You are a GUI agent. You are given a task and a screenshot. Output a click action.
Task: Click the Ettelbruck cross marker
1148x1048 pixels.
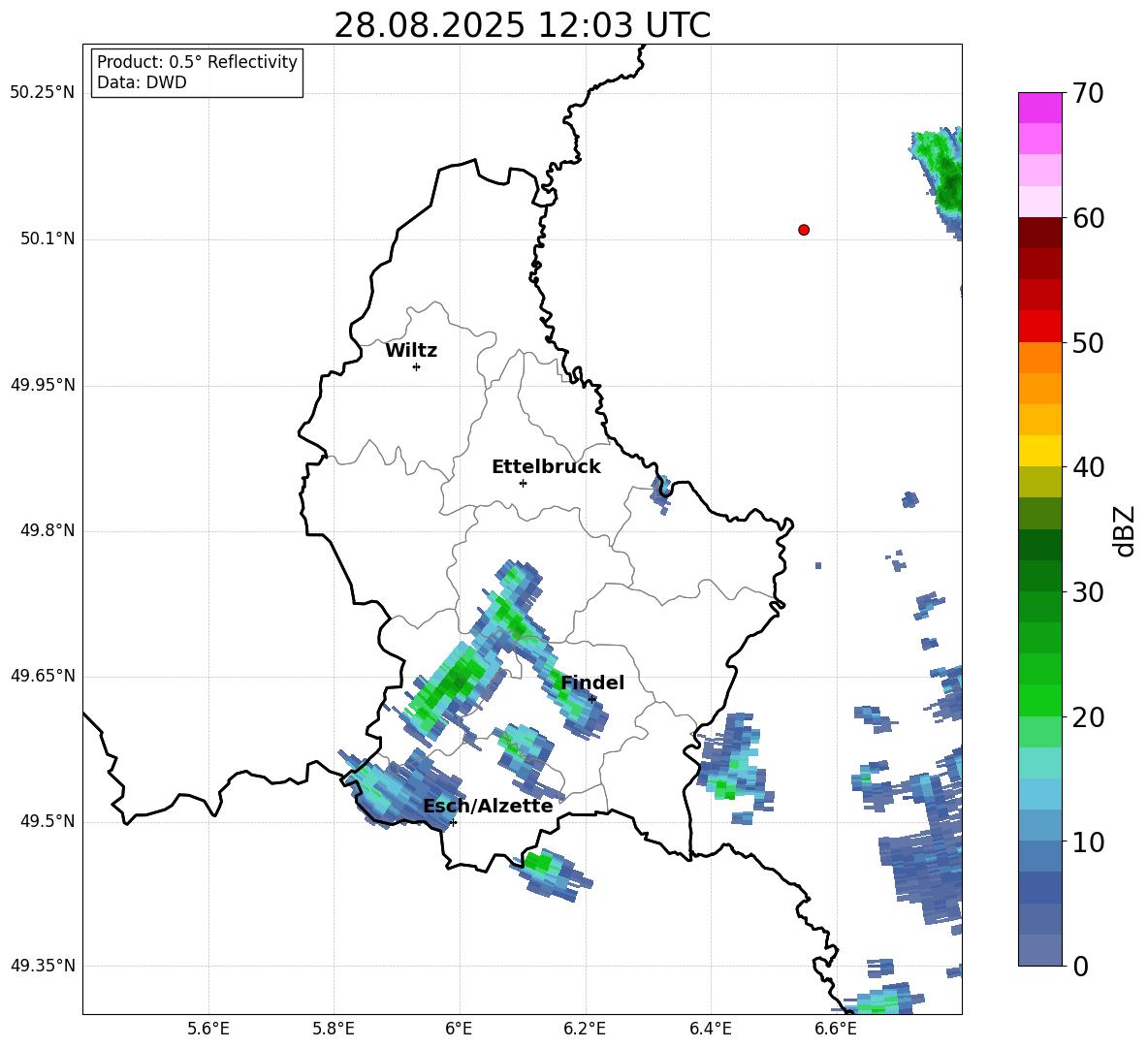(x=523, y=483)
